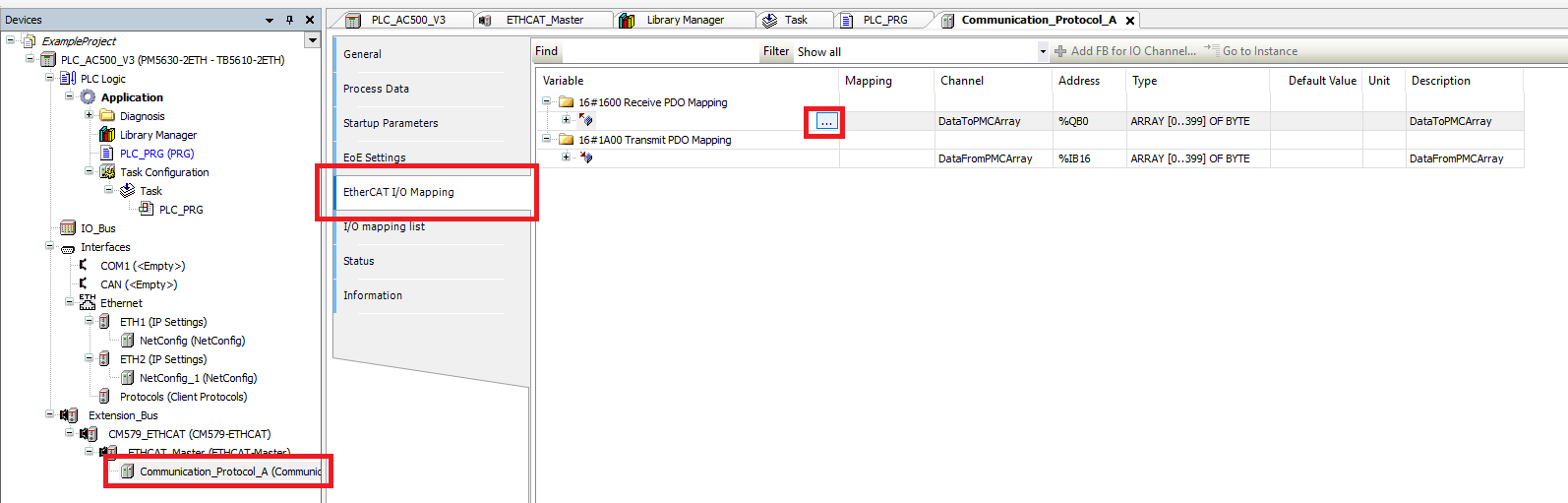Select PLC_PRG (PRG) in the device tree
1568x503 pixels.
coord(156,154)
